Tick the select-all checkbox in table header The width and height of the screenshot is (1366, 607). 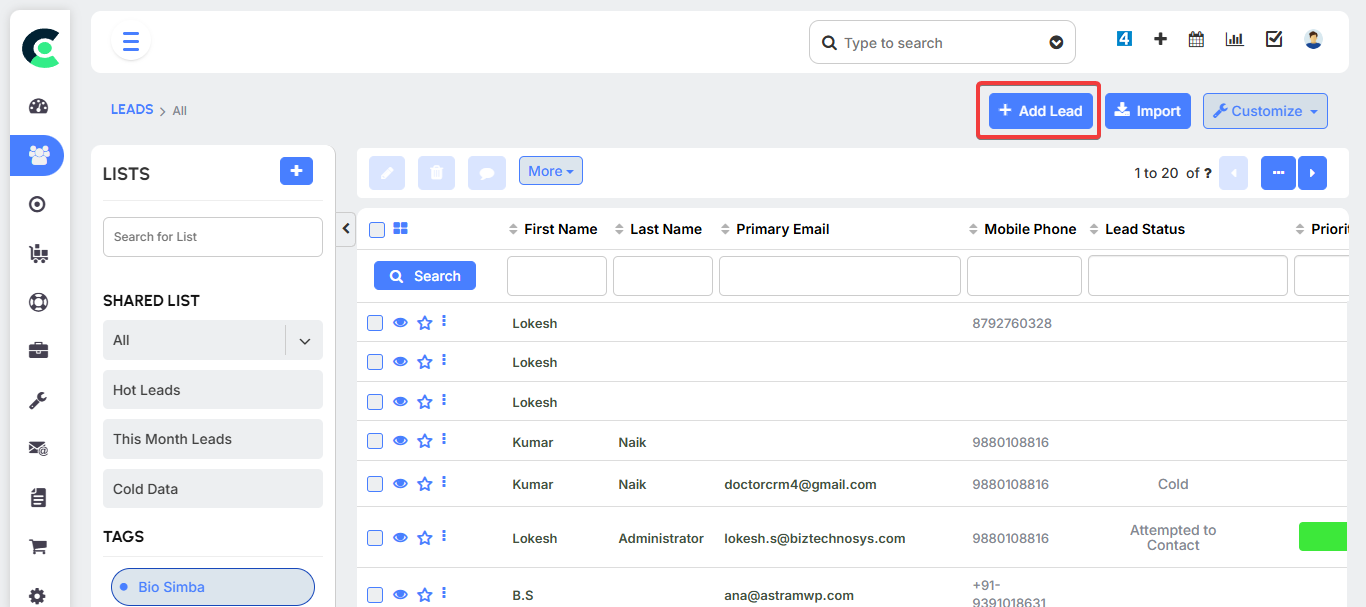point(377,230)
